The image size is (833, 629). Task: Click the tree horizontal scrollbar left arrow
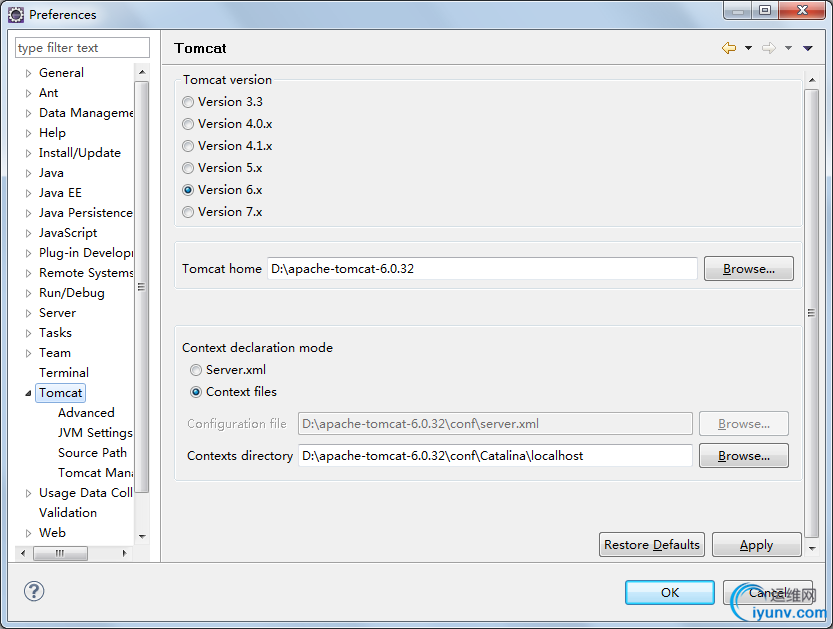click(23, 553)
